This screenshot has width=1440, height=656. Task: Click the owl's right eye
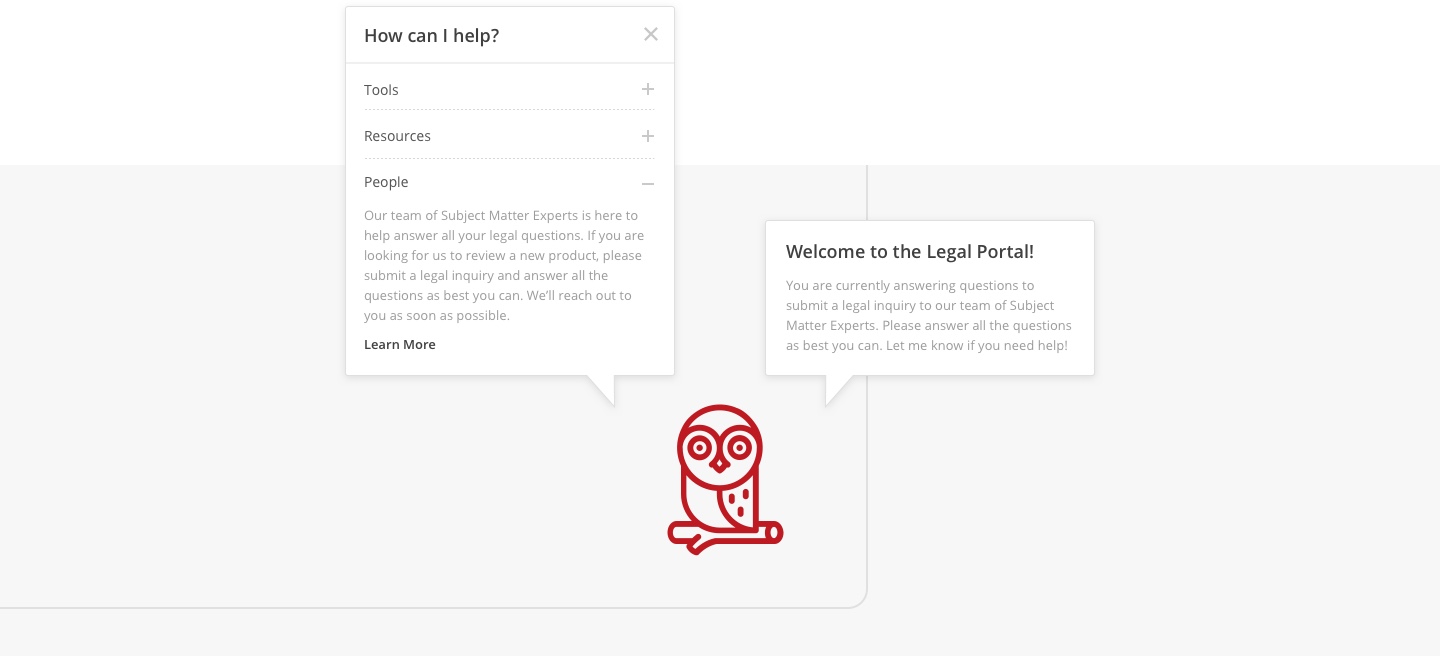[x=739, y=444]
